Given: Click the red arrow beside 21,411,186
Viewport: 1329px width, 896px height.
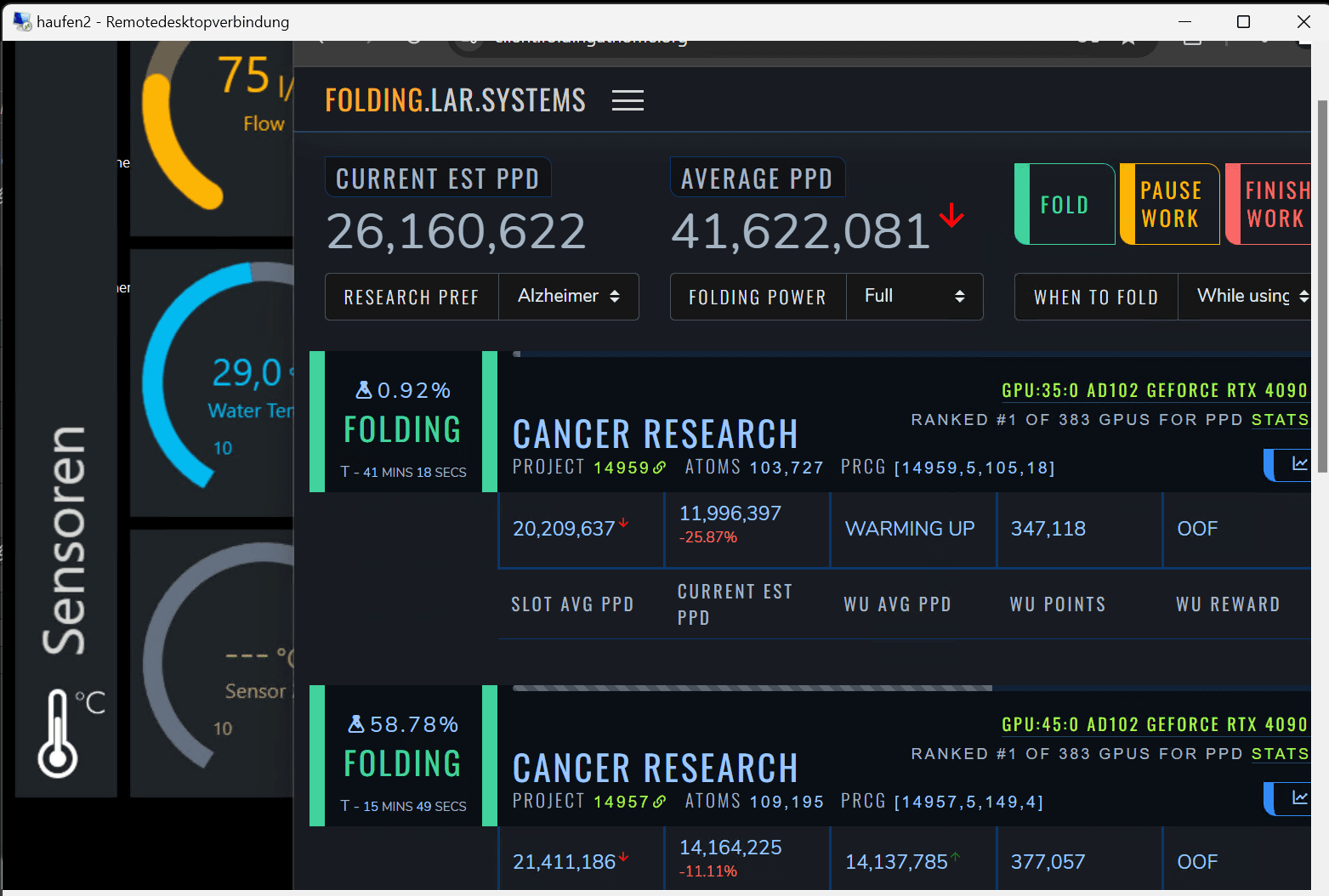Looking at the screenshot, I should pyautogui.click(x=624, y=857).
